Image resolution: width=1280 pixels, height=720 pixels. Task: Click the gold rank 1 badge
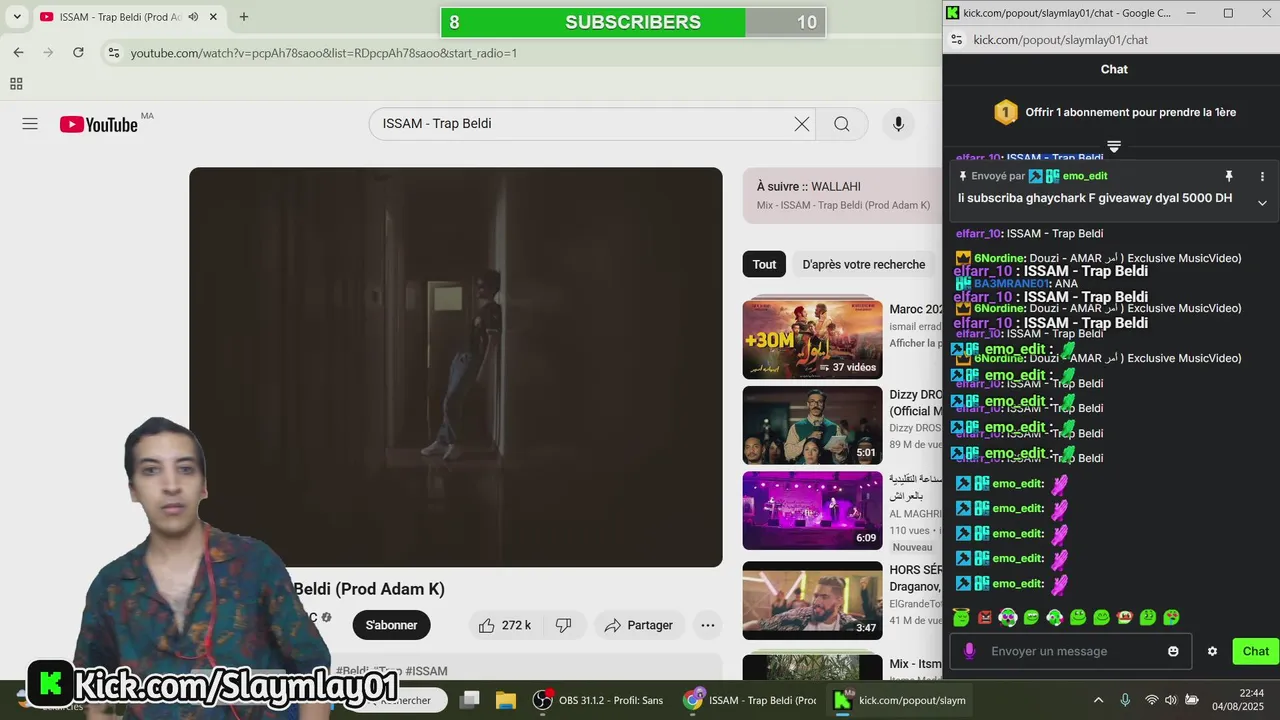[x=1005, y=112]
